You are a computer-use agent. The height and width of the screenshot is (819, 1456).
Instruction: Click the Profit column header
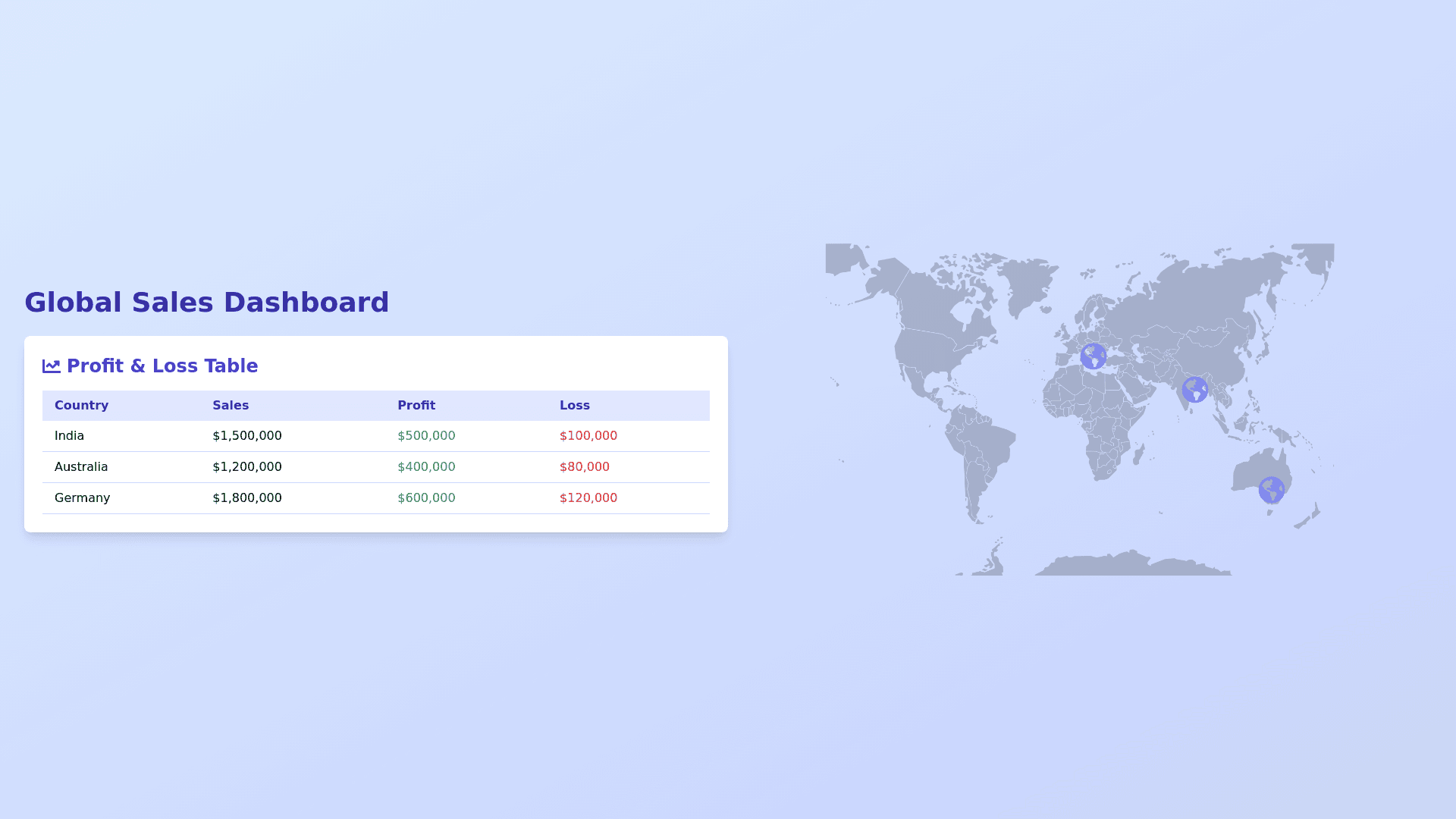(416, 406)
